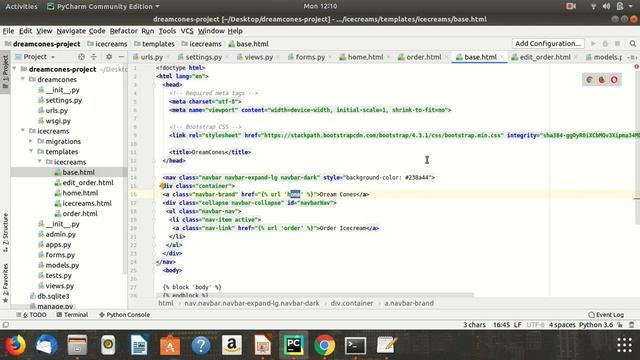Open the Python Console tool window
Viewport: 640px width, 360px height.
(x=124, y=315)
